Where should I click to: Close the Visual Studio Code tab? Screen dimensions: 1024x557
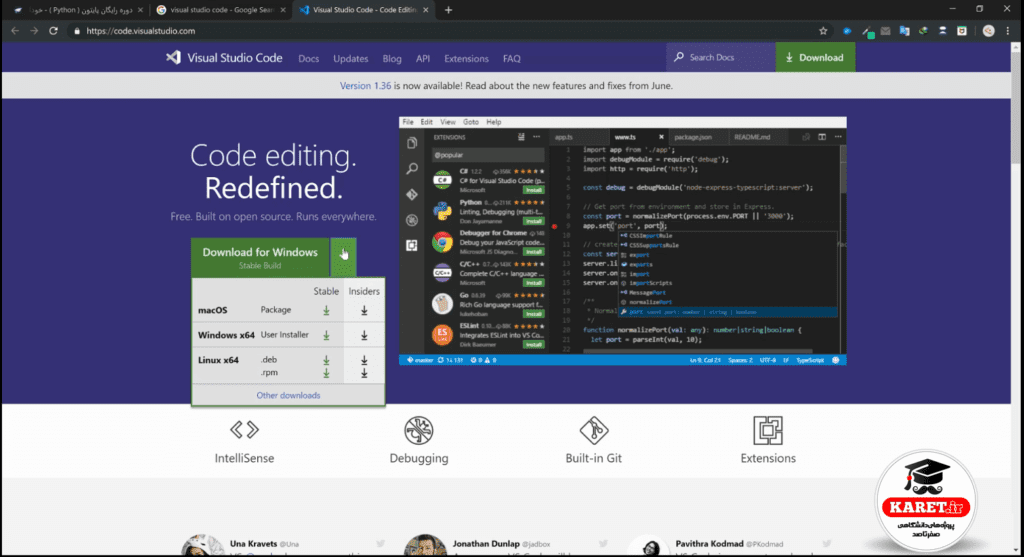tap(426, 10)
